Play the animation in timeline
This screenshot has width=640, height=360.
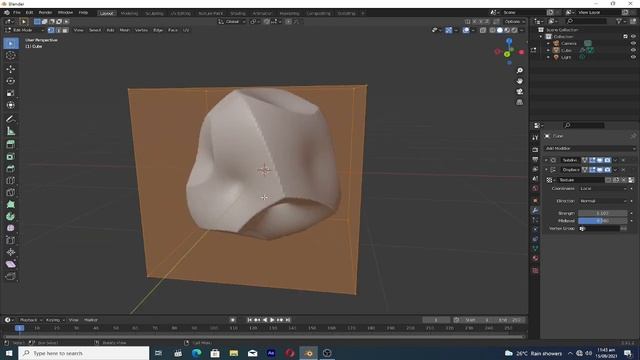pos(272,320)
